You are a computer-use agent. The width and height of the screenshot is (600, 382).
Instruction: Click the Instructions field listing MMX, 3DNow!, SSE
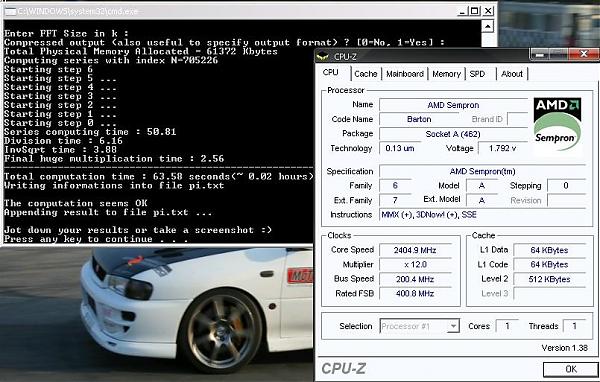pyautogui.click(x=483, y=214)
